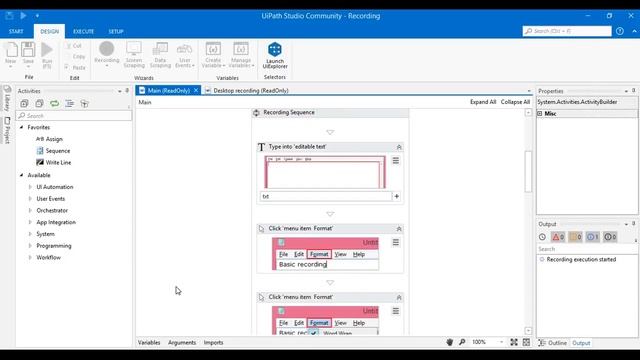Click fit to screen icon
Viewport: 640px width, 360px height.
tap(514, 342)
